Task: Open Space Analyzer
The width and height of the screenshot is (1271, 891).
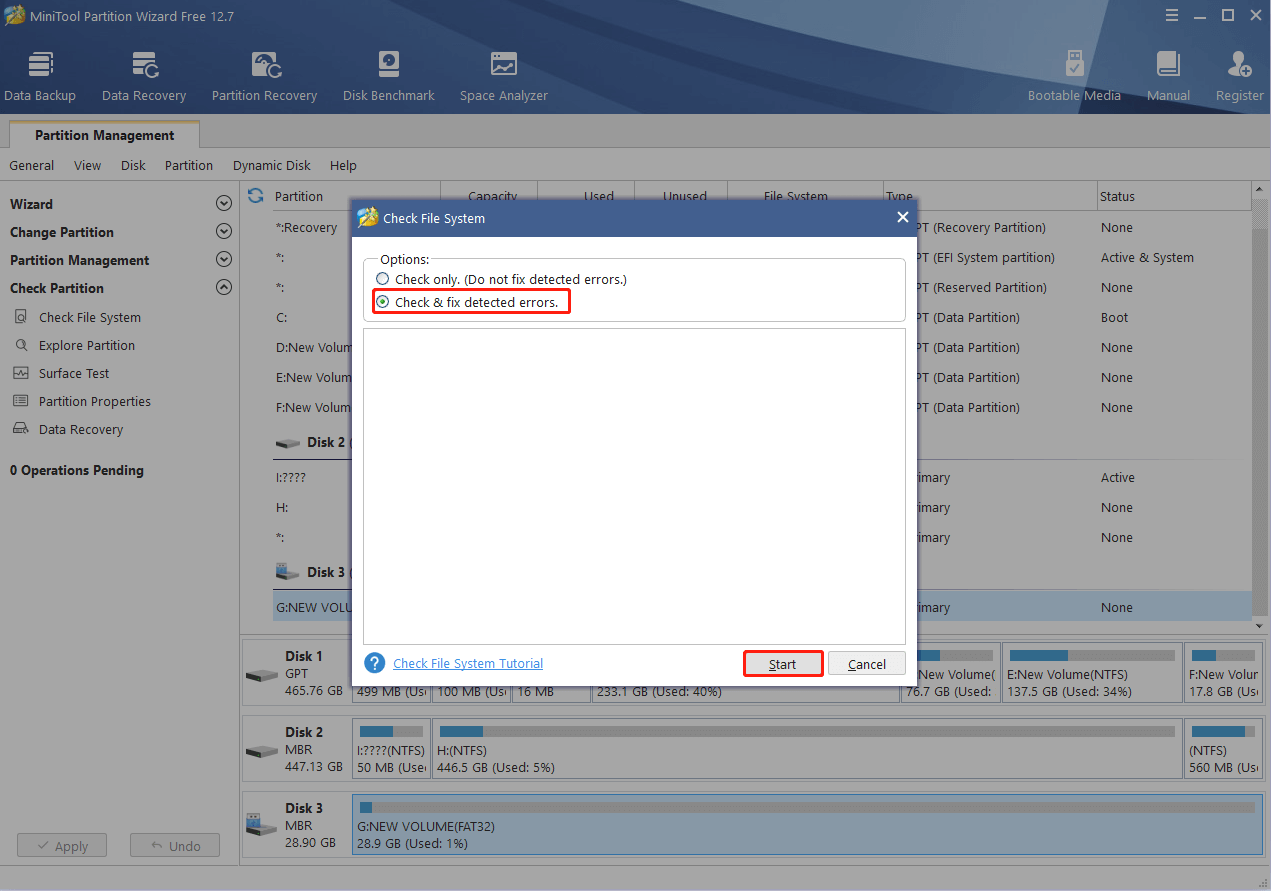Action: [503, 77]
